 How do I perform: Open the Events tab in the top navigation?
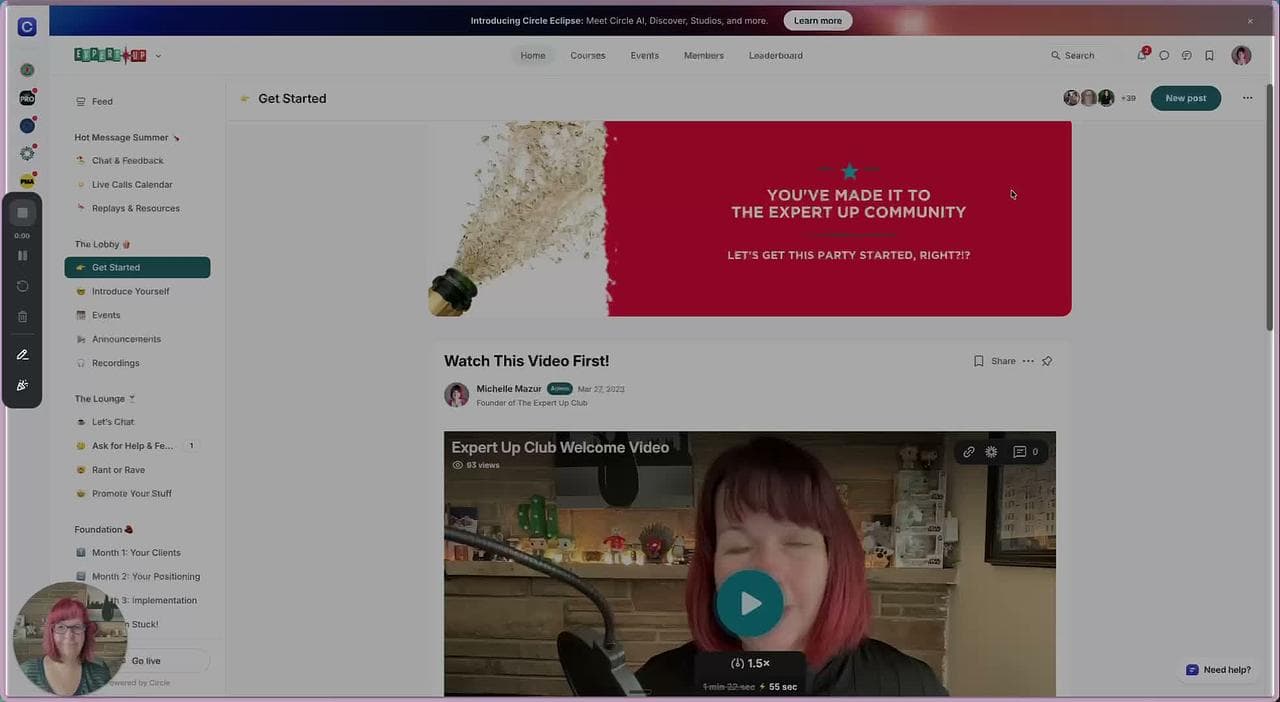(644, 56)
